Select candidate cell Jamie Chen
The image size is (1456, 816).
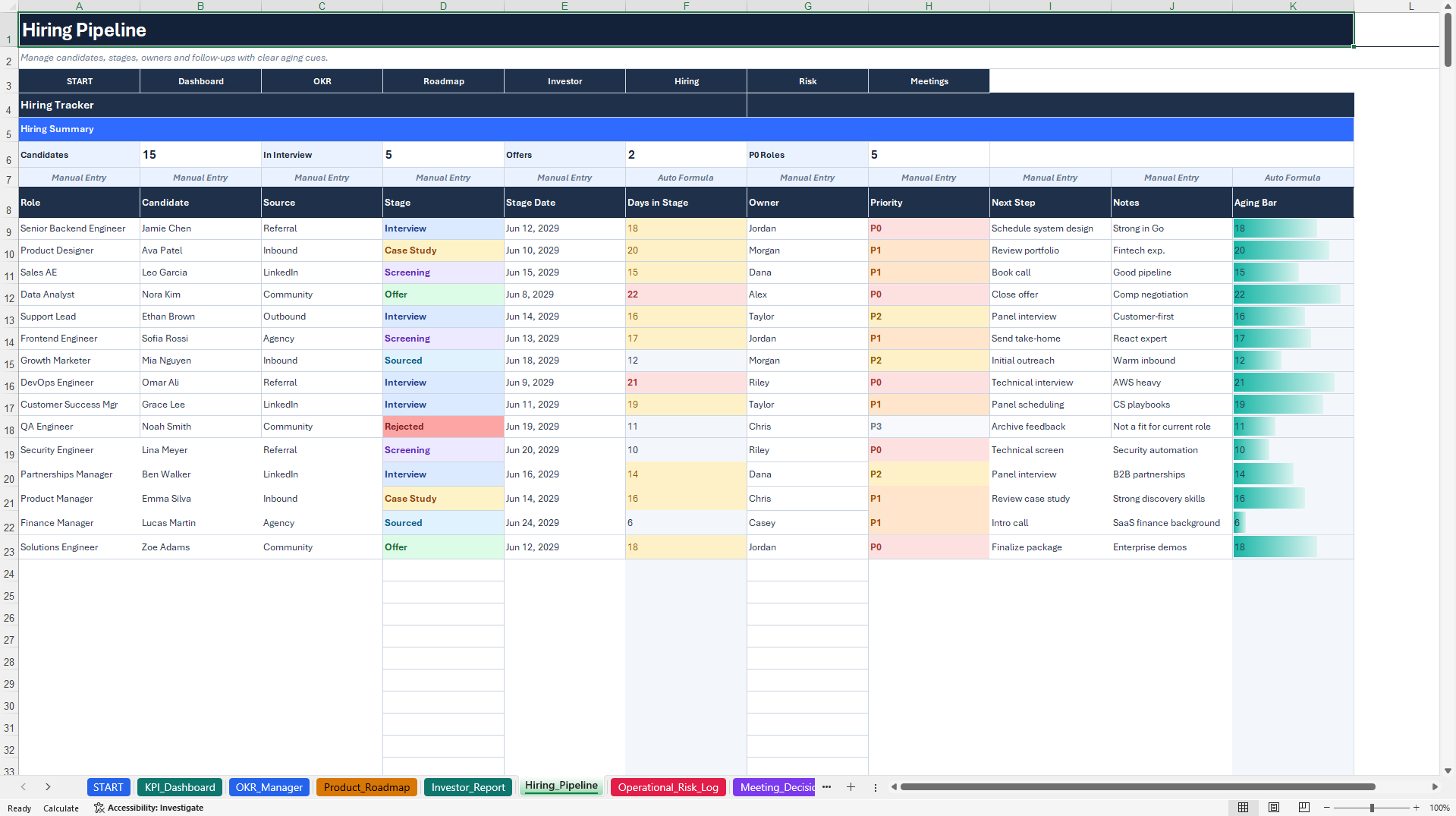tap(200, 228)
